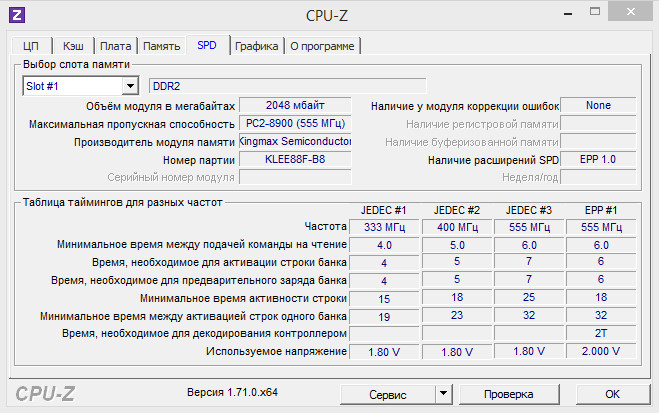The height and width of the screenshot is (413, 659).
Task: Click the JEDEC #2 column header
Action: click(457, 210)
